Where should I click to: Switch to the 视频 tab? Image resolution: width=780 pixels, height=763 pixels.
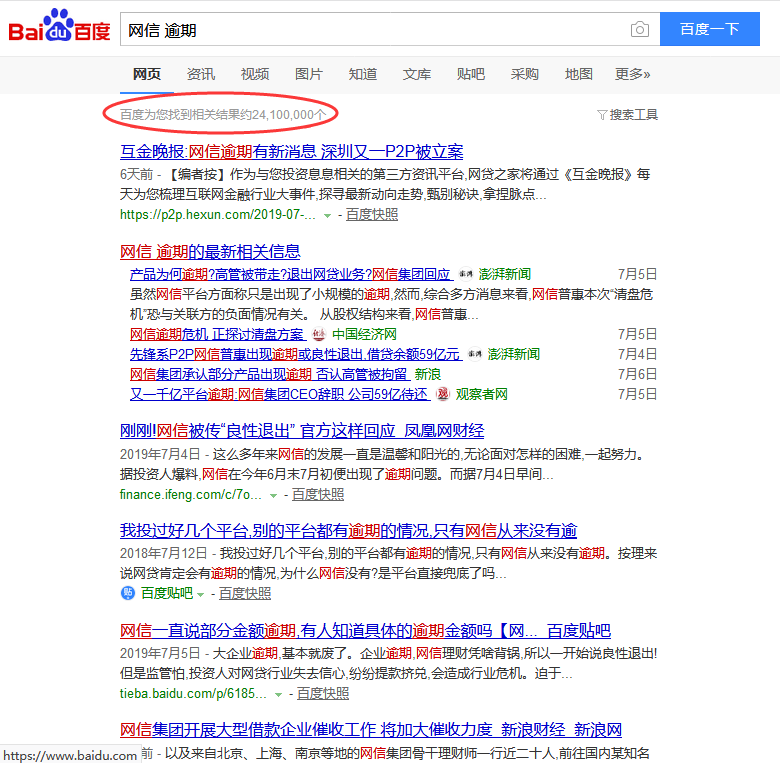[x=255, y=75]
